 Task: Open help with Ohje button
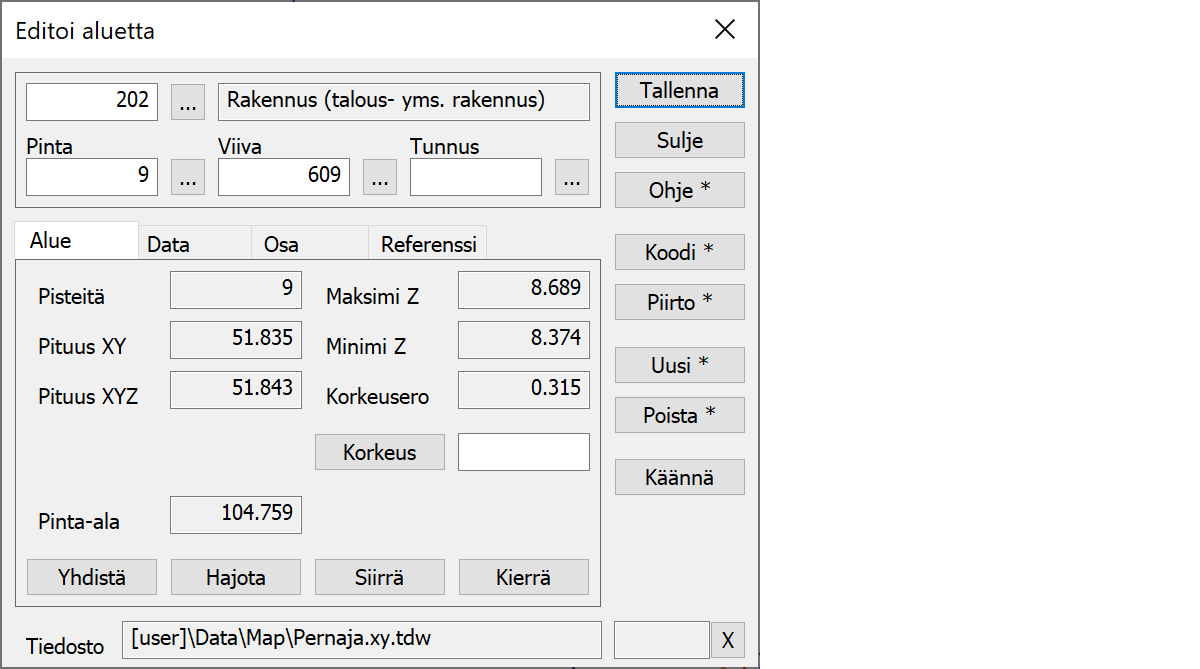tap(679, 190)
